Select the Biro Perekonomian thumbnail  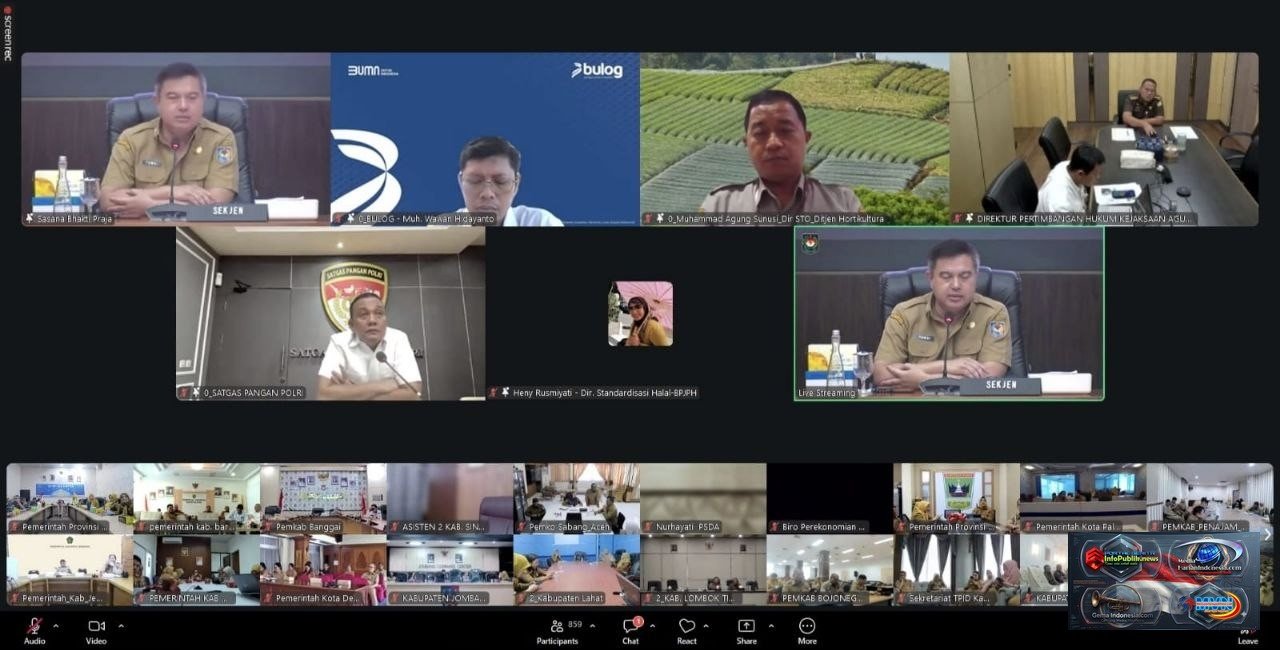tap(830, 498)
